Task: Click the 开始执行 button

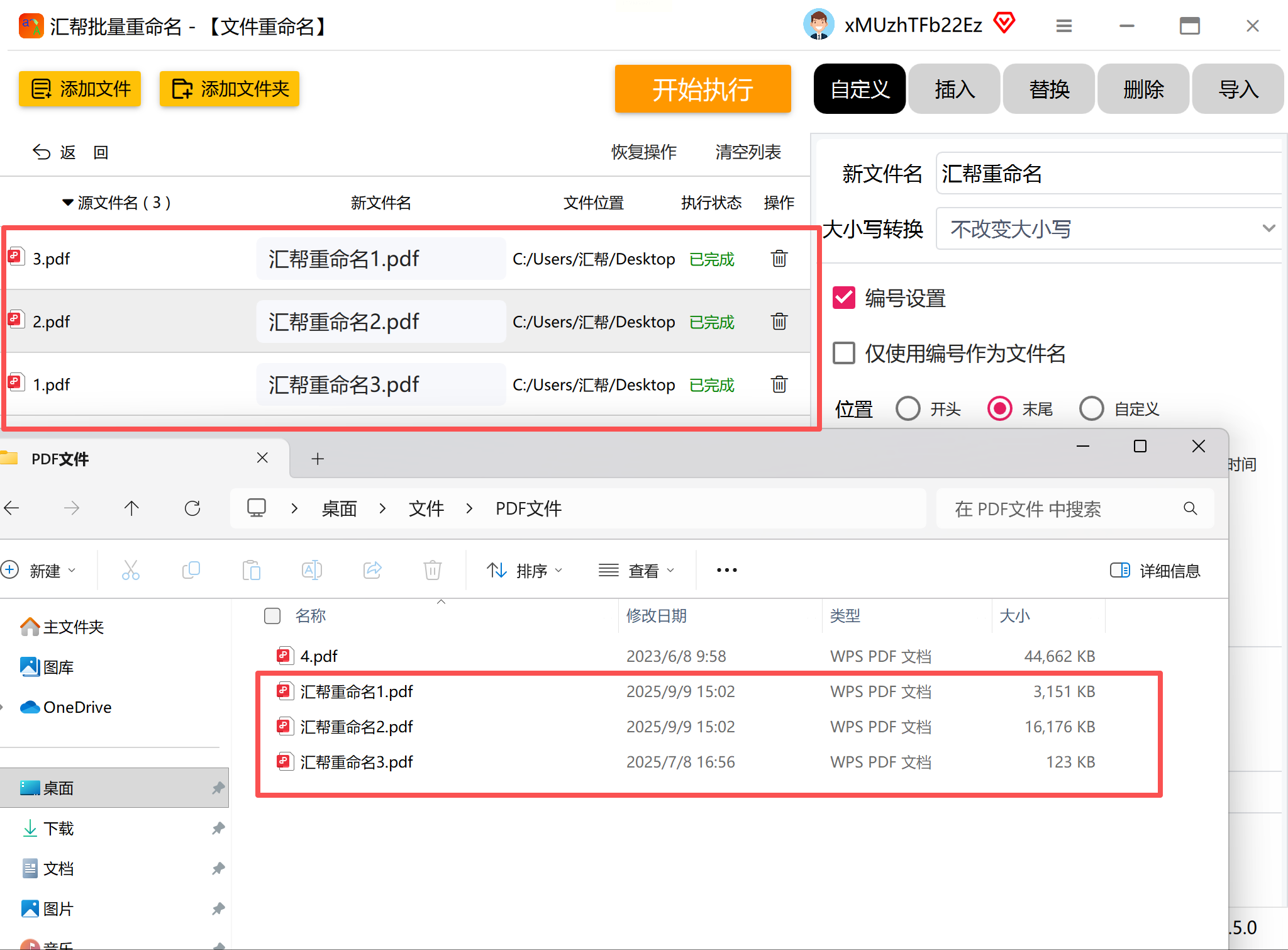Action: coord(702,89)
